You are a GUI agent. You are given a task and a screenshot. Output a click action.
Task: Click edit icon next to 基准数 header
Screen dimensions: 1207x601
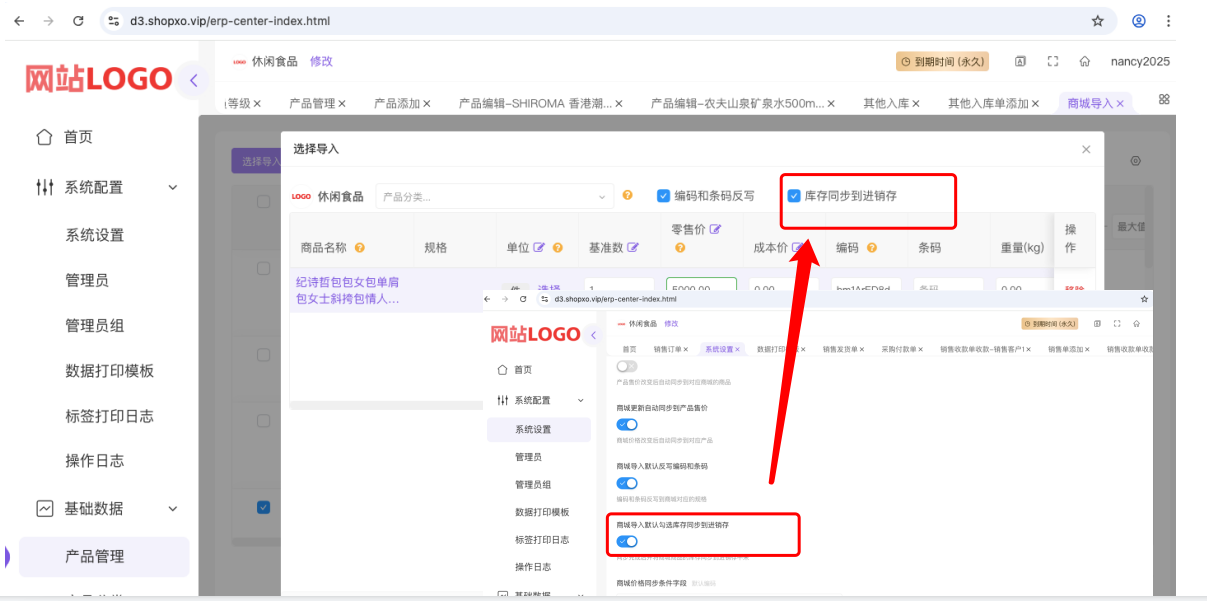633,247
